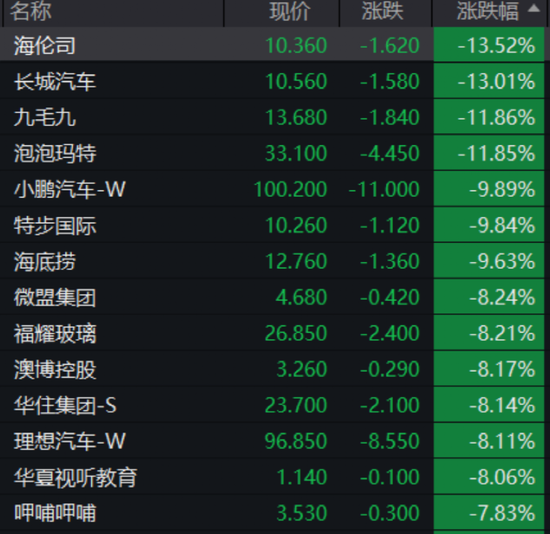Click the 33.100 price of 泡泡玛特

point(296,153)
